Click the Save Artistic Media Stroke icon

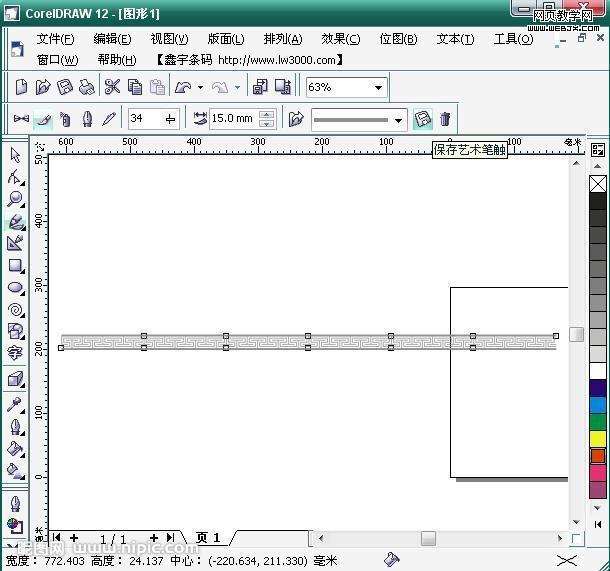(x=422, y=119)
